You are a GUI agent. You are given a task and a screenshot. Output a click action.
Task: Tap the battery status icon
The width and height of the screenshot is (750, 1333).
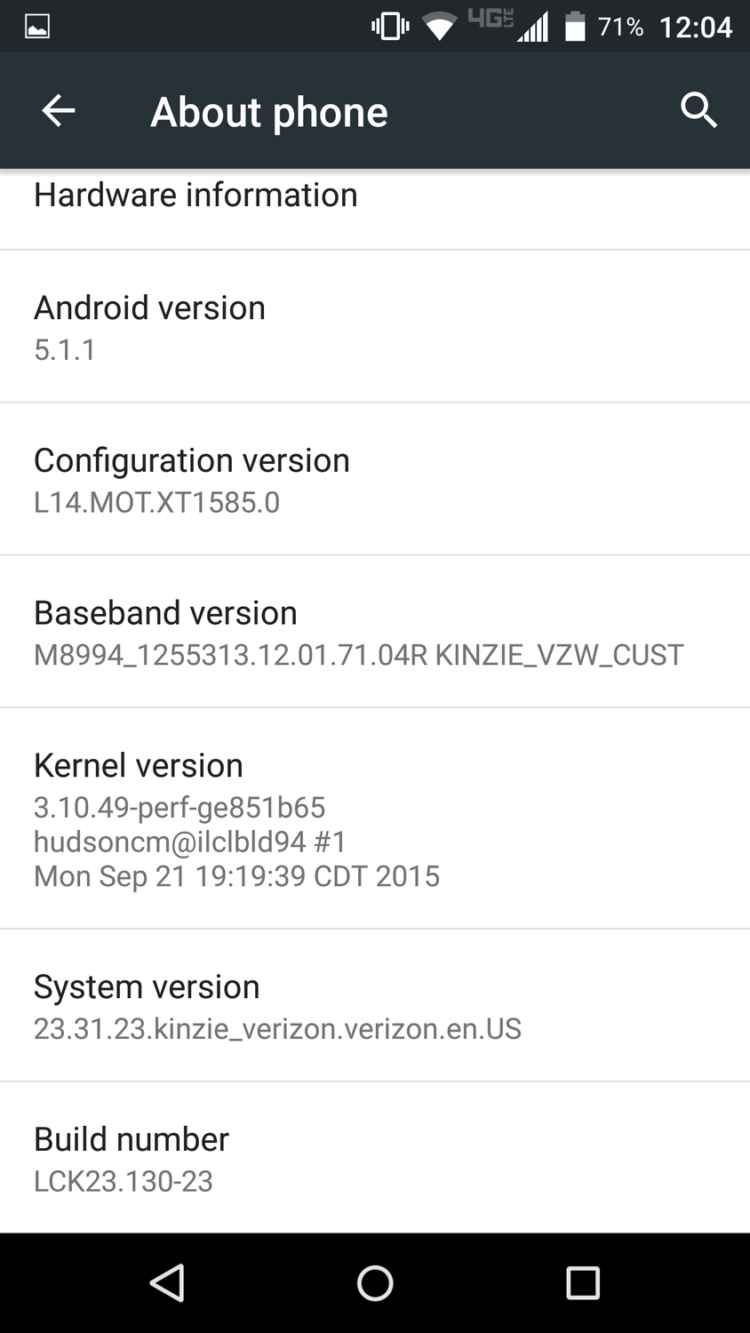pos(575,26)
